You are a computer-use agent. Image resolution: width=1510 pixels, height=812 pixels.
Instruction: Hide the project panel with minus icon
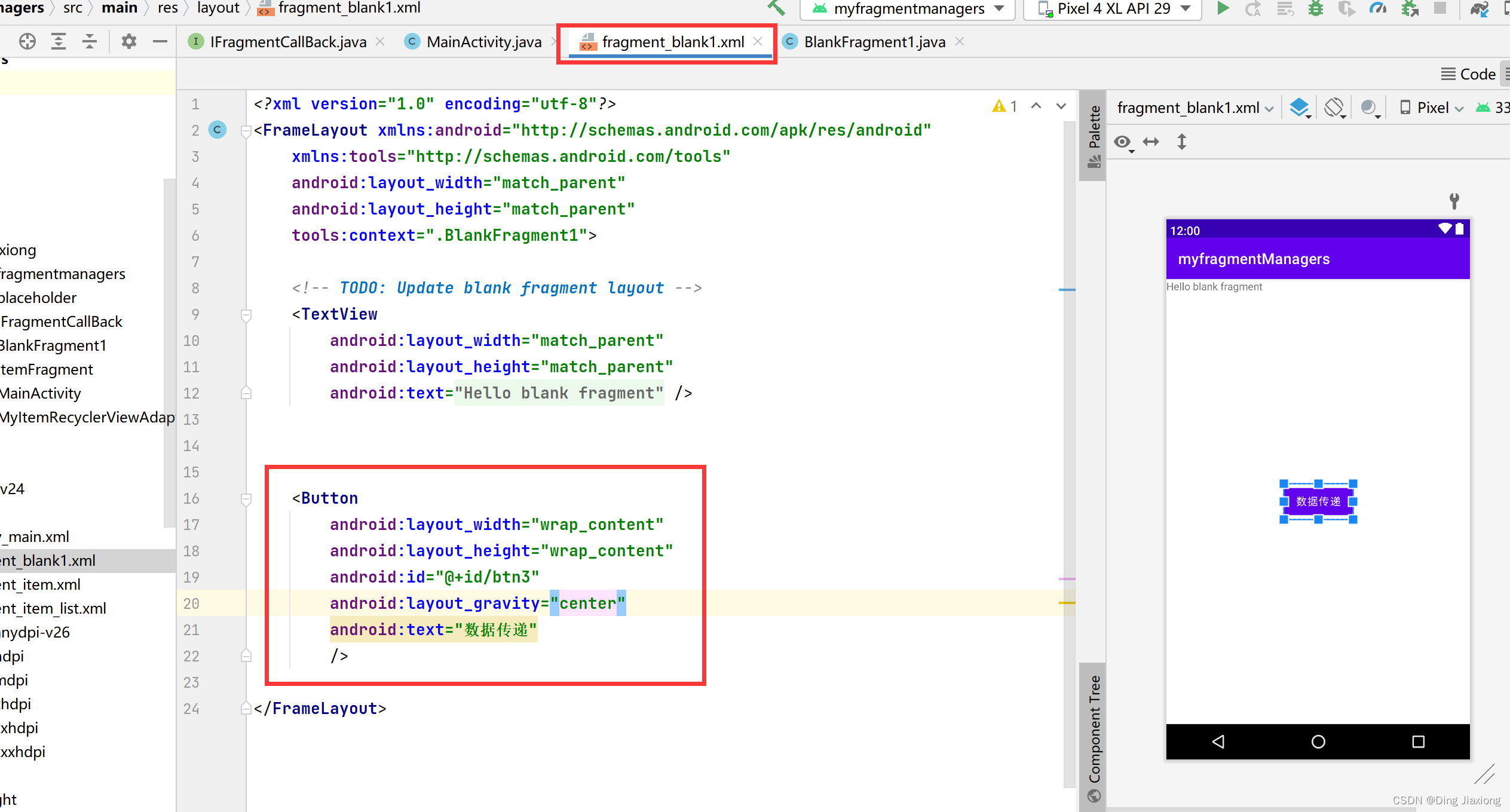[160, 41]
